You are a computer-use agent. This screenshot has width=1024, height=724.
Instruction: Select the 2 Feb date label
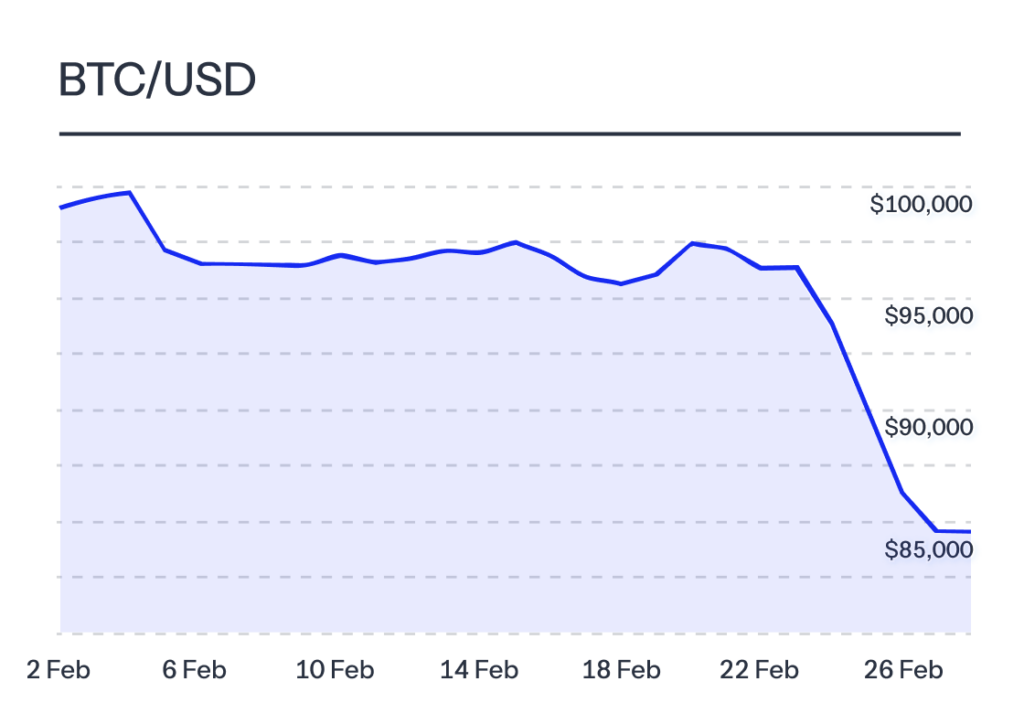click(x=58, y=669)
